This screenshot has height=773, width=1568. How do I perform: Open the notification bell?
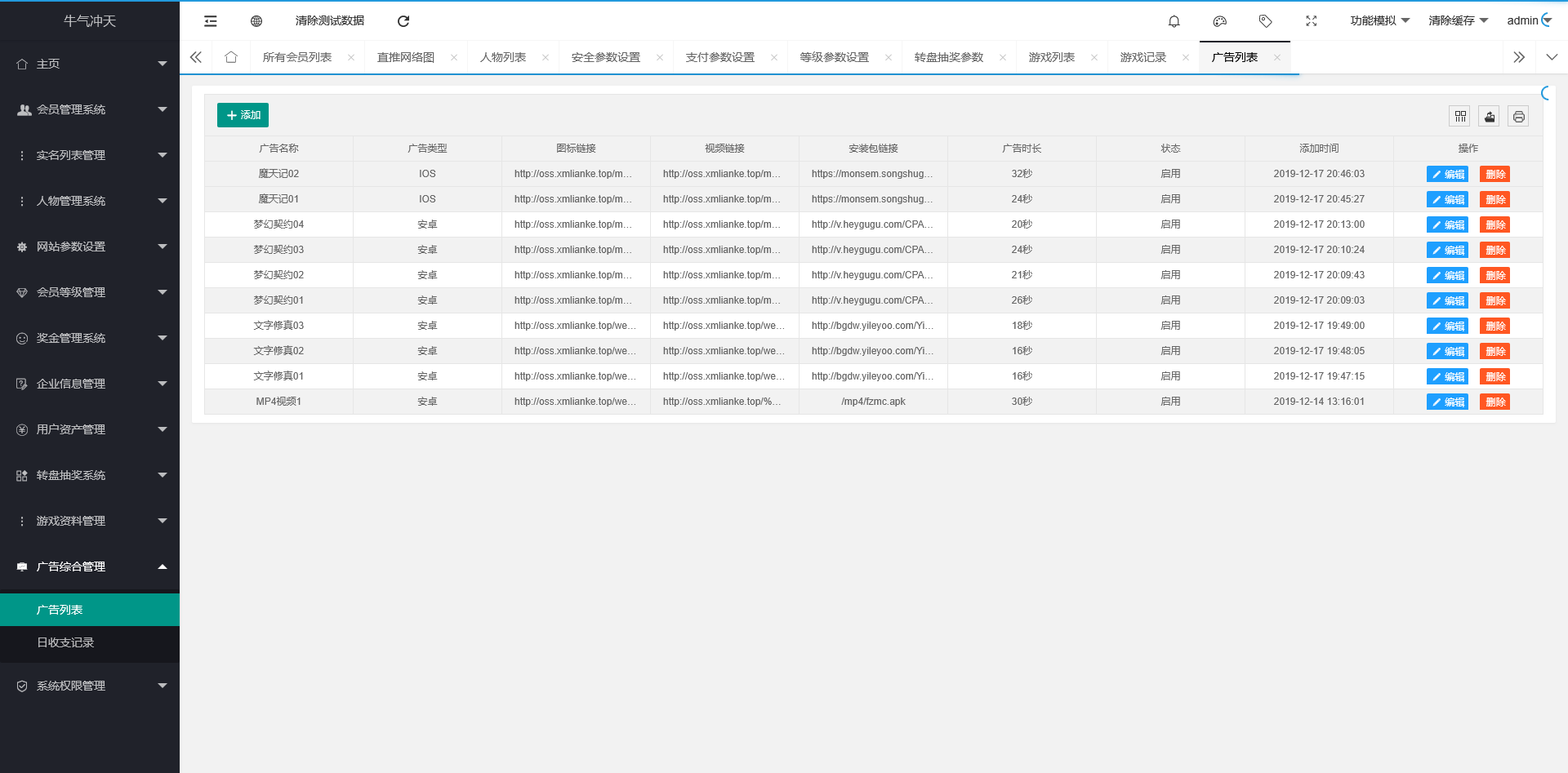[x=1174, y=21]
